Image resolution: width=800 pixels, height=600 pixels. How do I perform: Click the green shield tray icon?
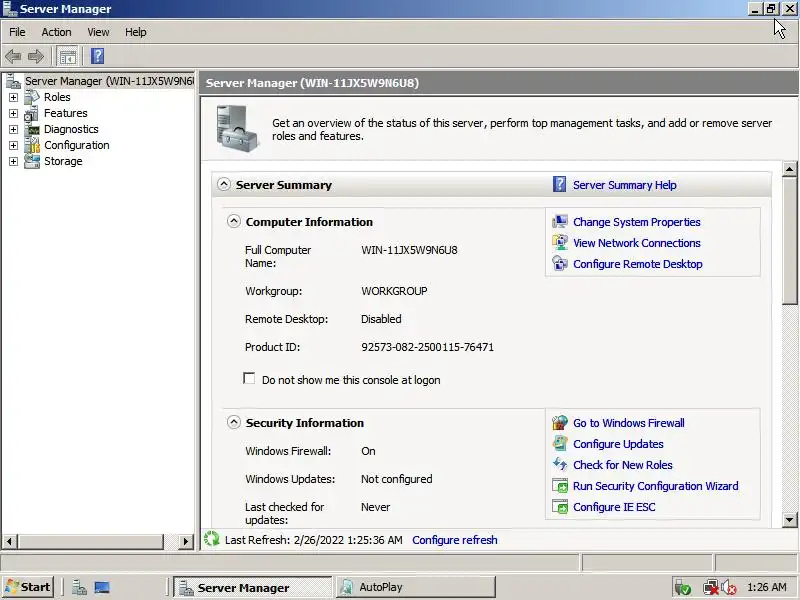coord(683,587)
